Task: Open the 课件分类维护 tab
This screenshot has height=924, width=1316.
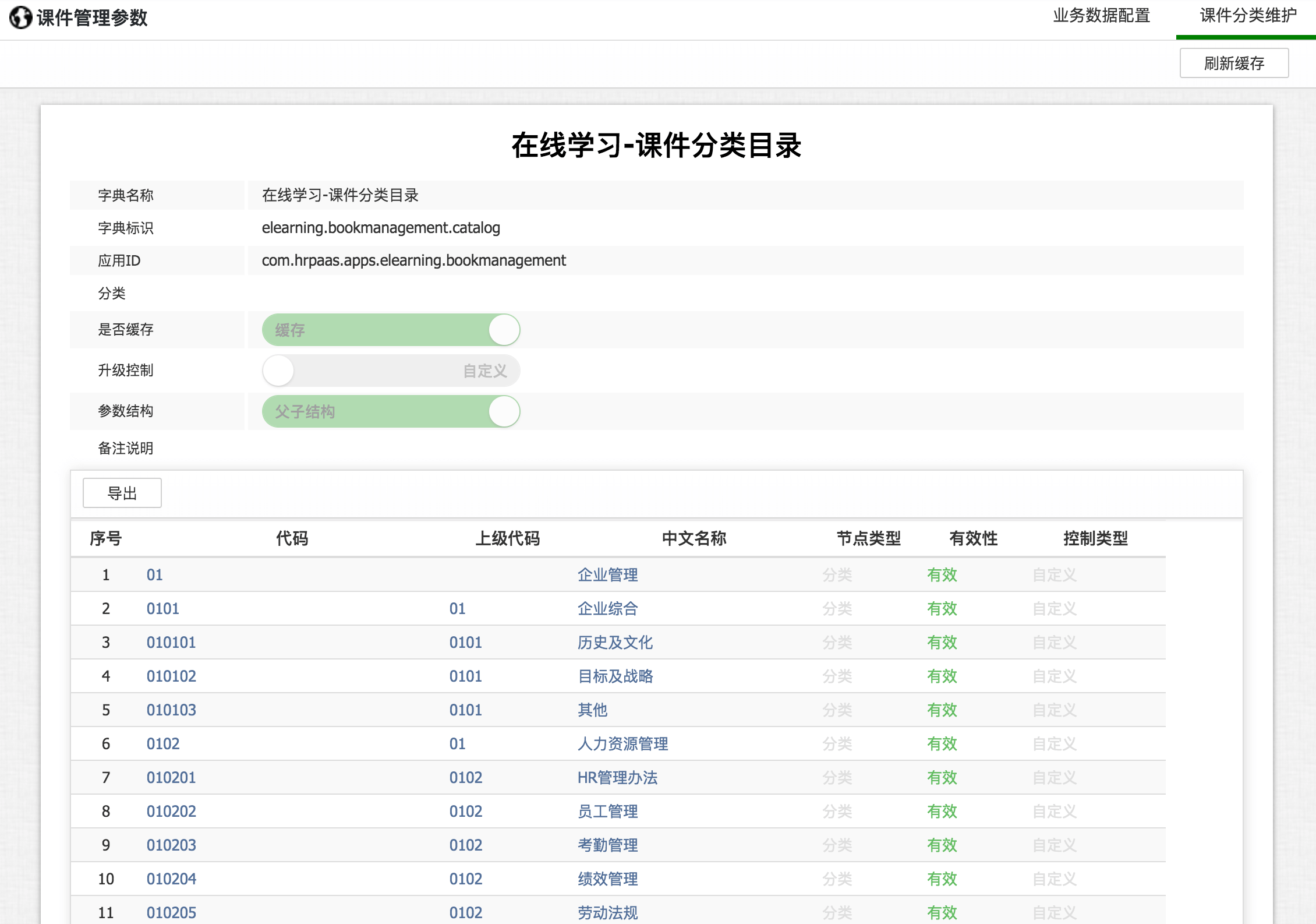Action: click(x=1248, y=16)
